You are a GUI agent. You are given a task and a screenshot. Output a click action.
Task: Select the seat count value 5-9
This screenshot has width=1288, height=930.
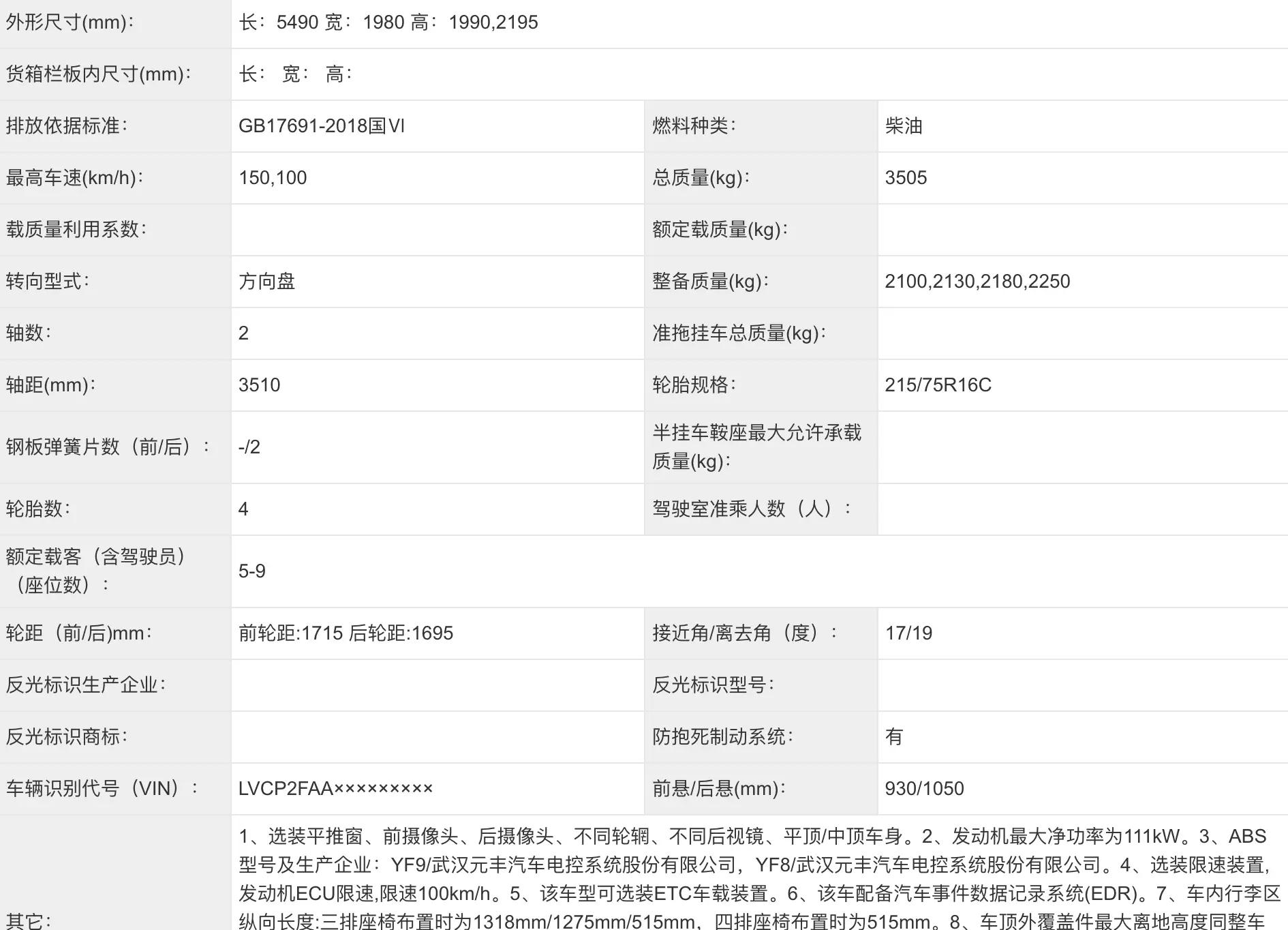pyautogui.click(x=252, y=571)
